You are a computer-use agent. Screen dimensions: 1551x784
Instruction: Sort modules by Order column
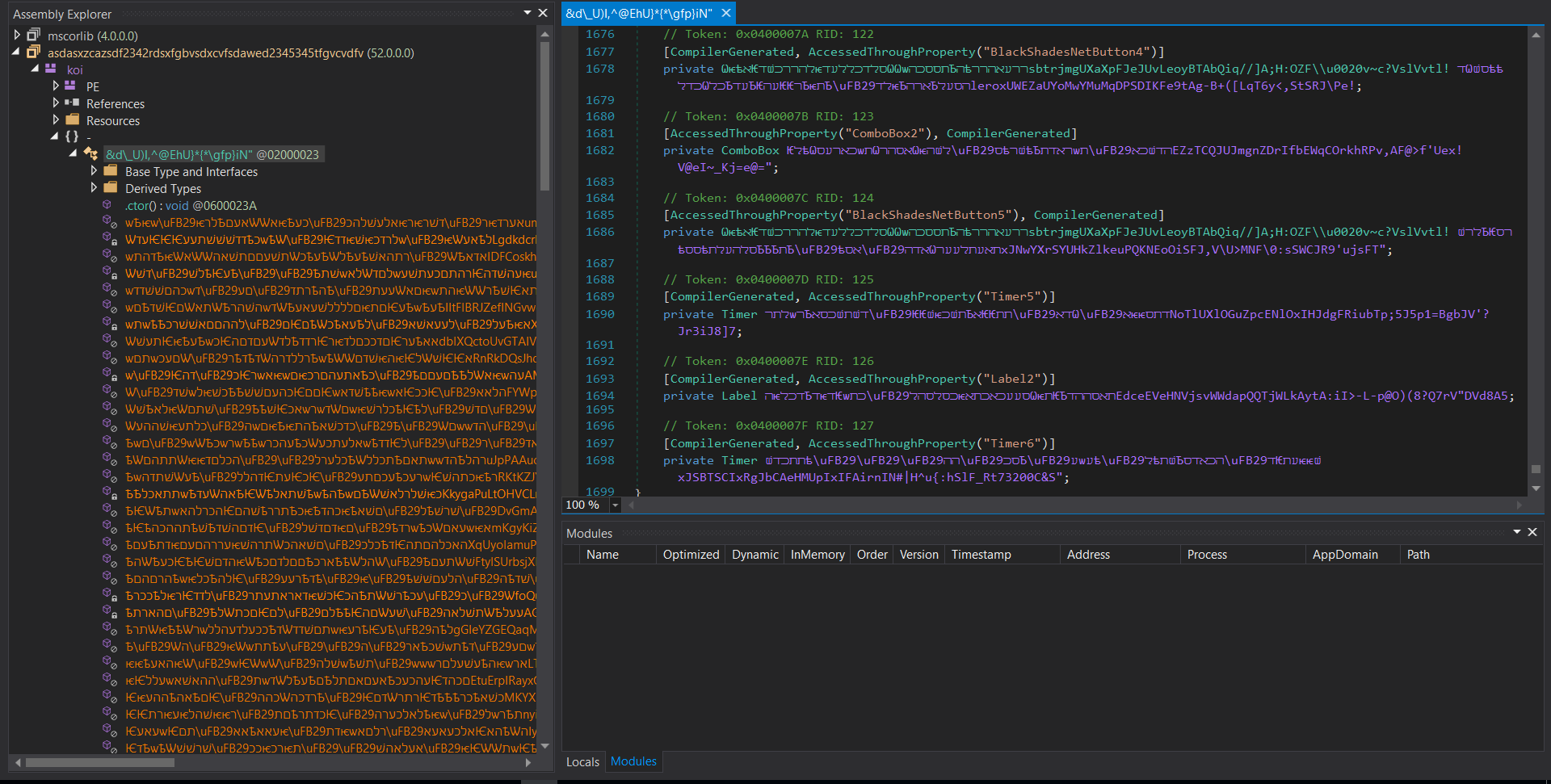tap(872, 555)
